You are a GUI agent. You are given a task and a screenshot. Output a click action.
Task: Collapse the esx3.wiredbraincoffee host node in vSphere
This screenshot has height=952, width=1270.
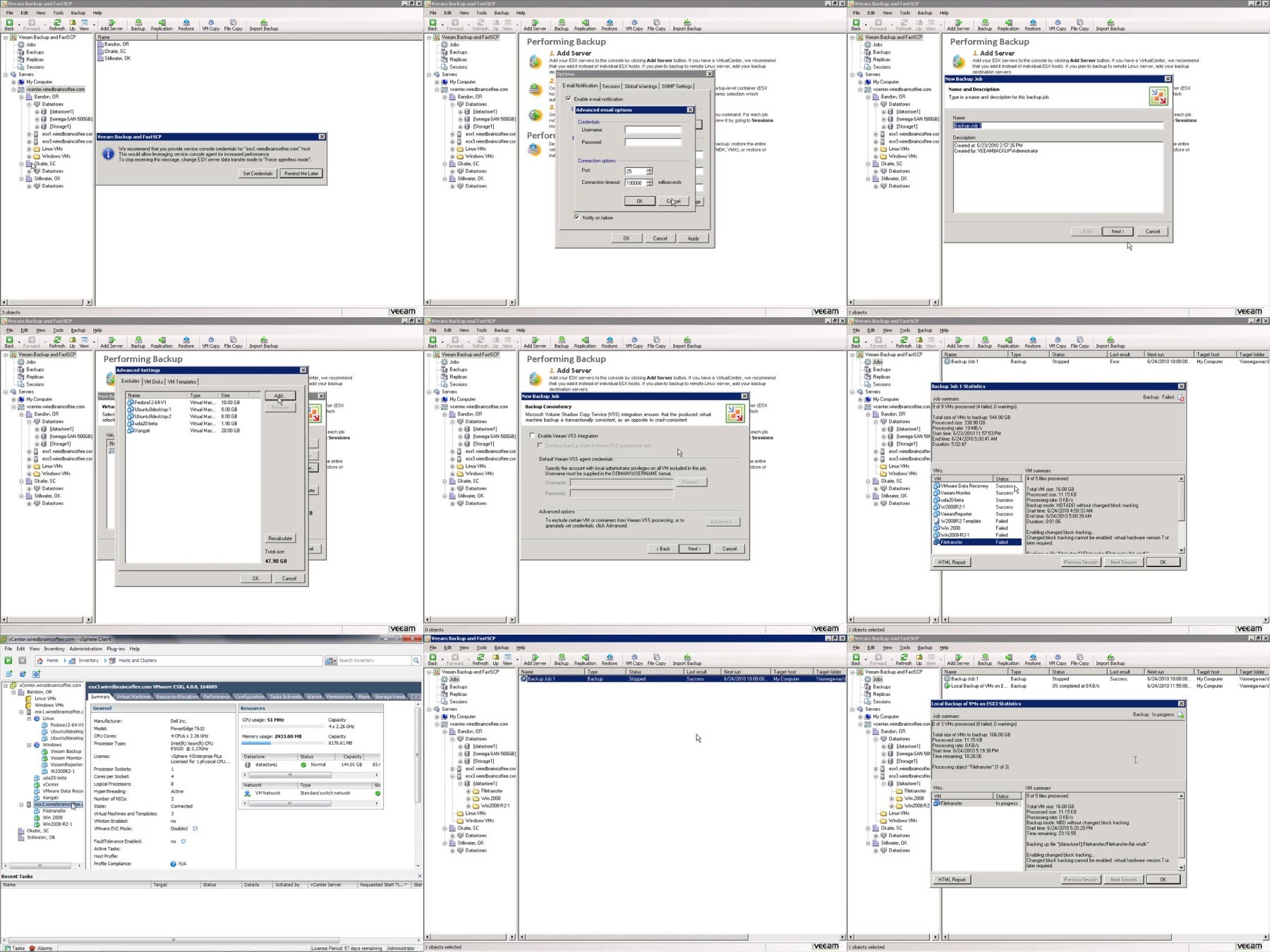point(21,804)
